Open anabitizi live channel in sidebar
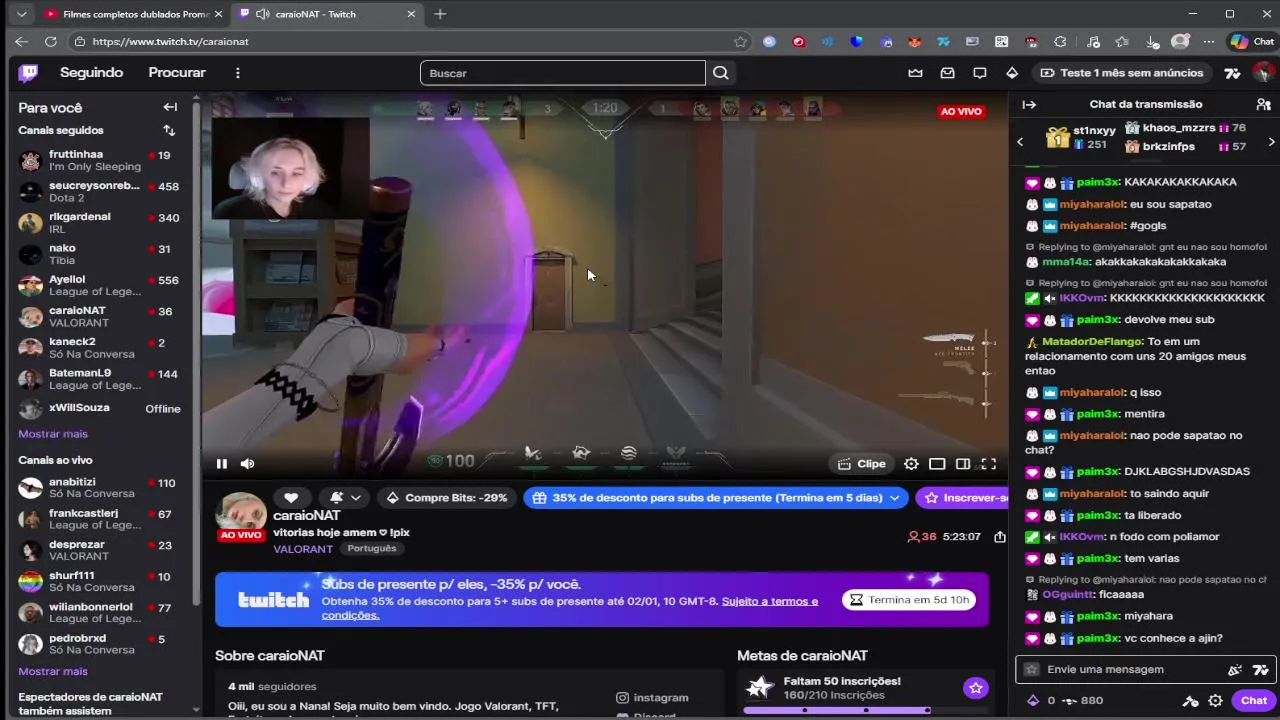Viewport: 1280px width, 720px height. point(100,488)
